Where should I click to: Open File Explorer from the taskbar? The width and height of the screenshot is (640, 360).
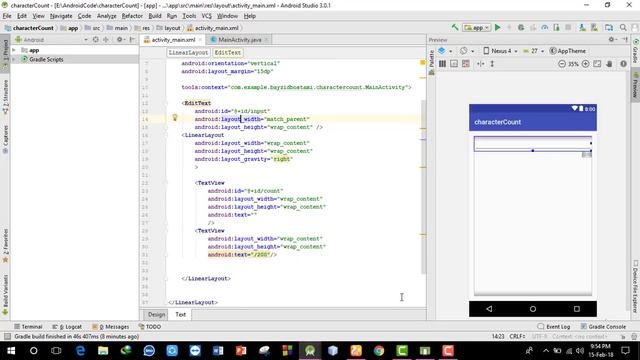[103, 350]
